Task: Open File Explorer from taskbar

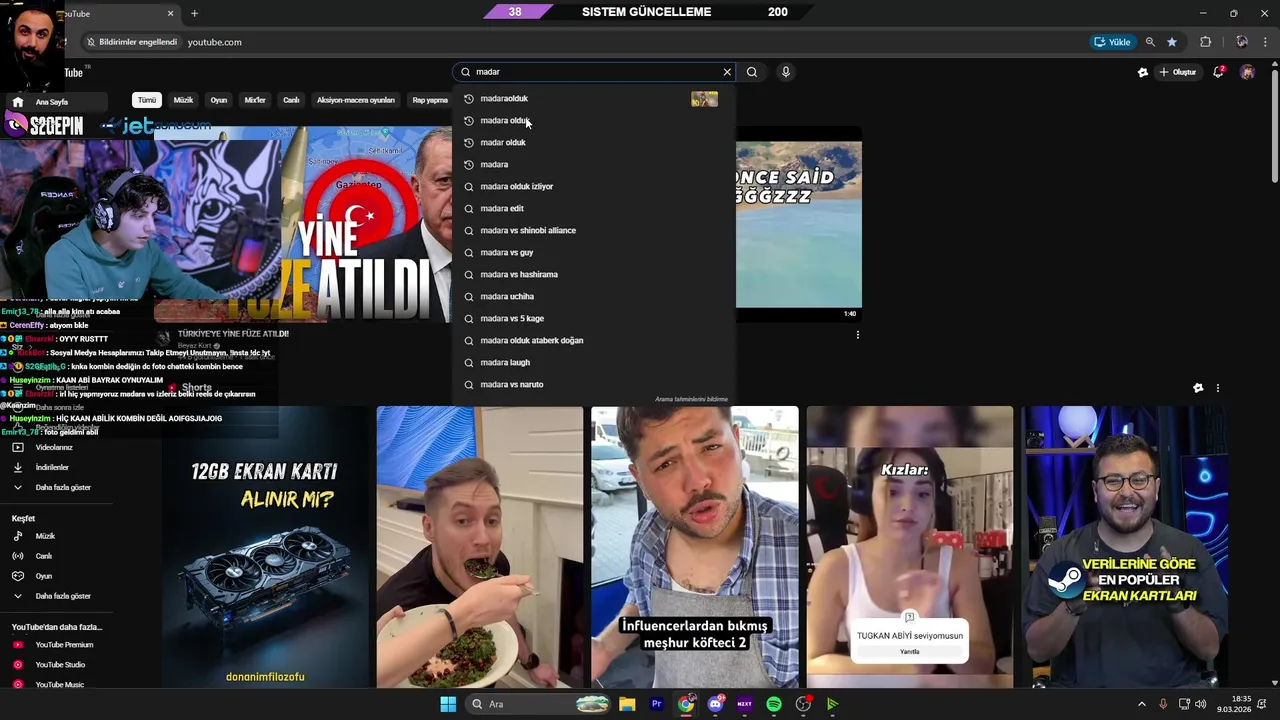Action: pyautogui.click(x=627, y=704)
